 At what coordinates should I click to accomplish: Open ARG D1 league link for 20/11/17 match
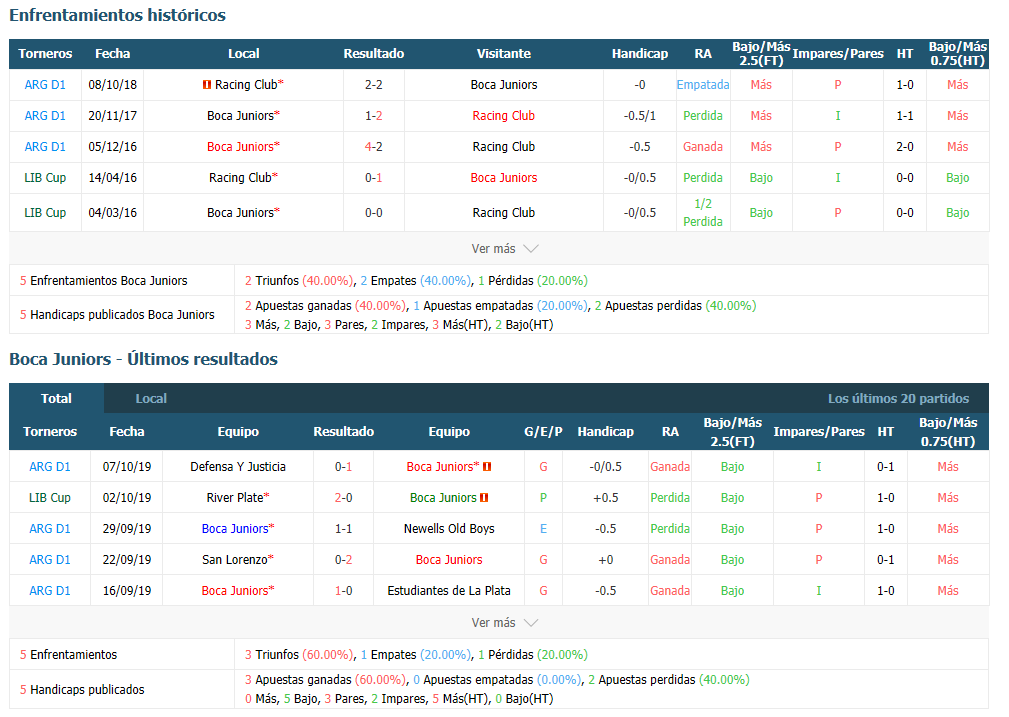pos(45,116)
